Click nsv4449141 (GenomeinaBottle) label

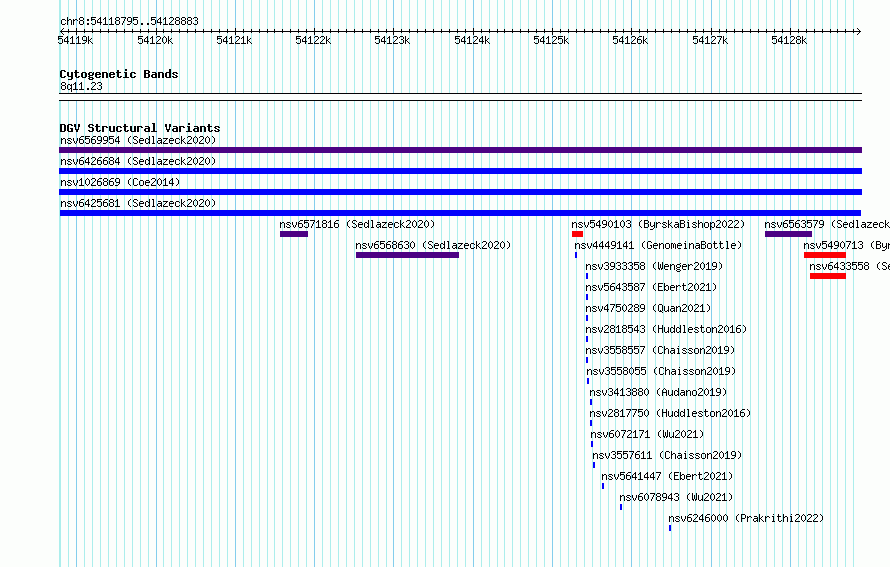coord(658,245)
